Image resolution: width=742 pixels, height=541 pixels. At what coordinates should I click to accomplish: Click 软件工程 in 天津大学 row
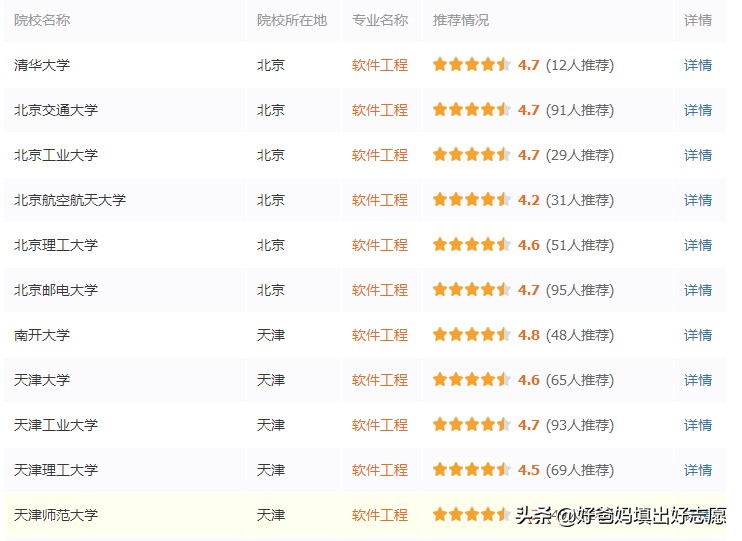click(x=380, y=380)
